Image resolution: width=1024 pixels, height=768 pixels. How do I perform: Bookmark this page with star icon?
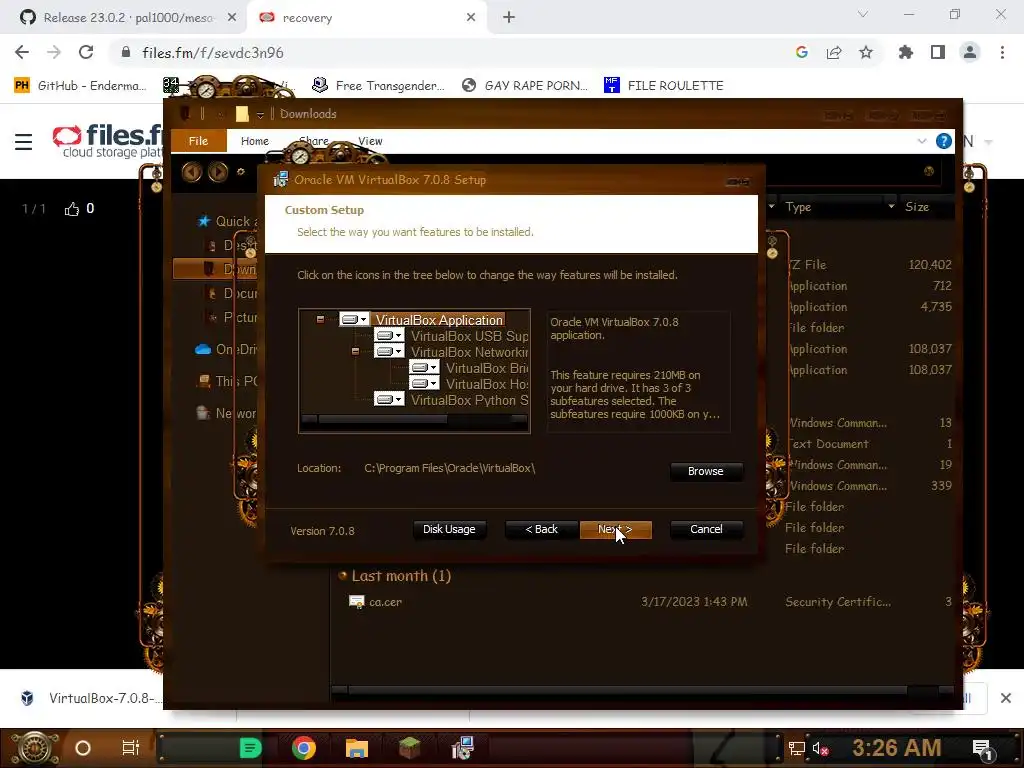point(866,52)
